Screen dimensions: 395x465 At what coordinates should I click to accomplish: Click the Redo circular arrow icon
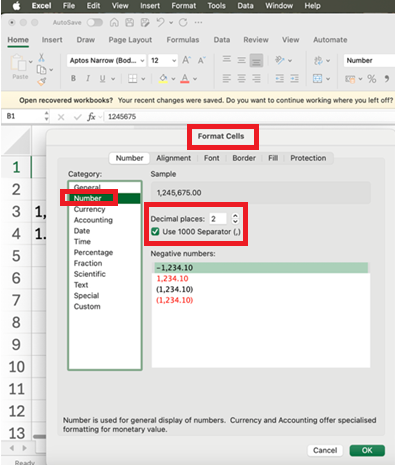tap(183, 23)
